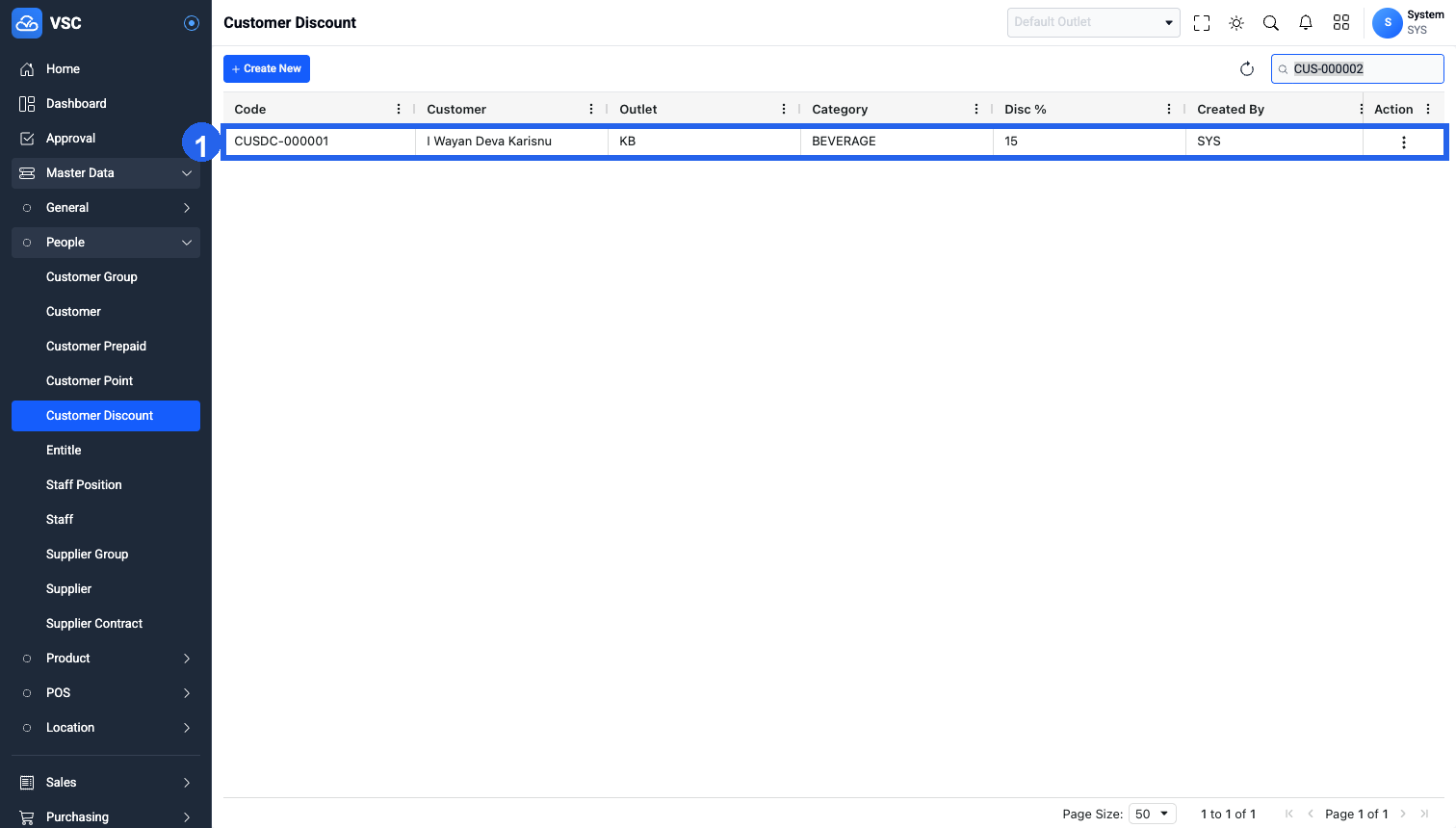Open the System user avatar menu
1456x828 pixels.
pyautogui.click(x=1388, y=23)
